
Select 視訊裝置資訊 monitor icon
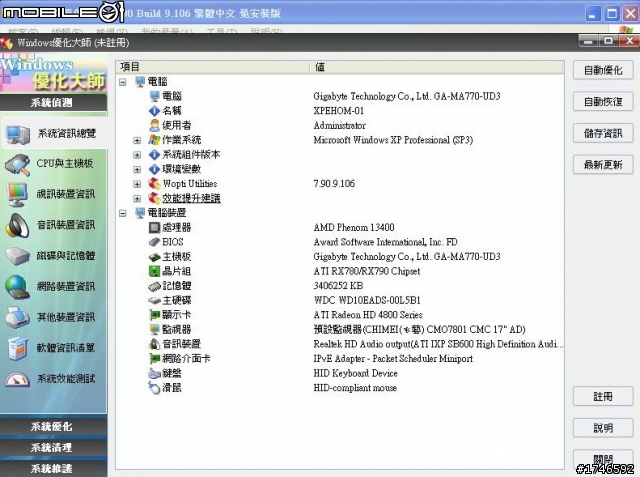[x=17, y=195]
